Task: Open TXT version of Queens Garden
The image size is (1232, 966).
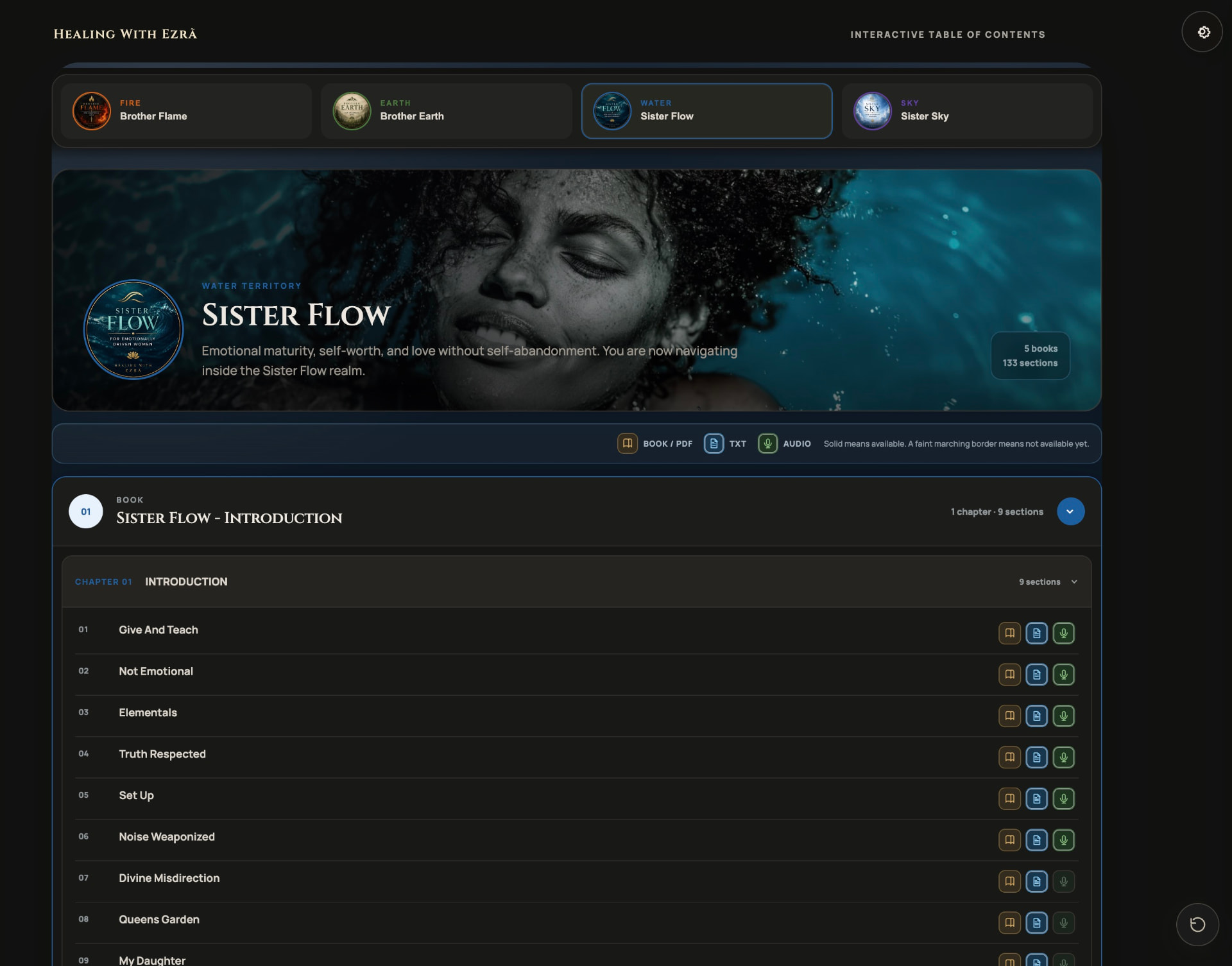Action: (1036, 923)
